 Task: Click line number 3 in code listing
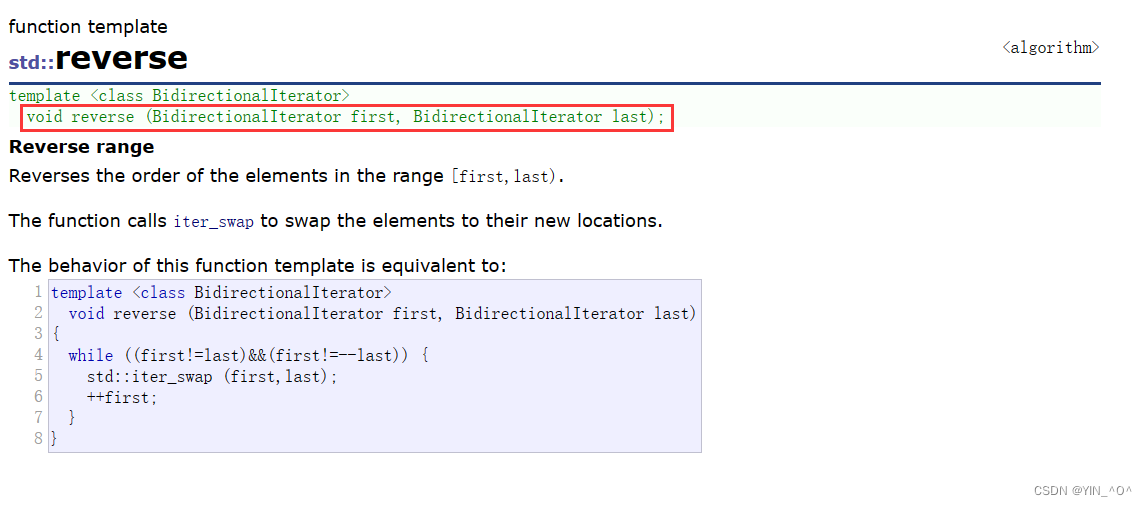(38, 334)
